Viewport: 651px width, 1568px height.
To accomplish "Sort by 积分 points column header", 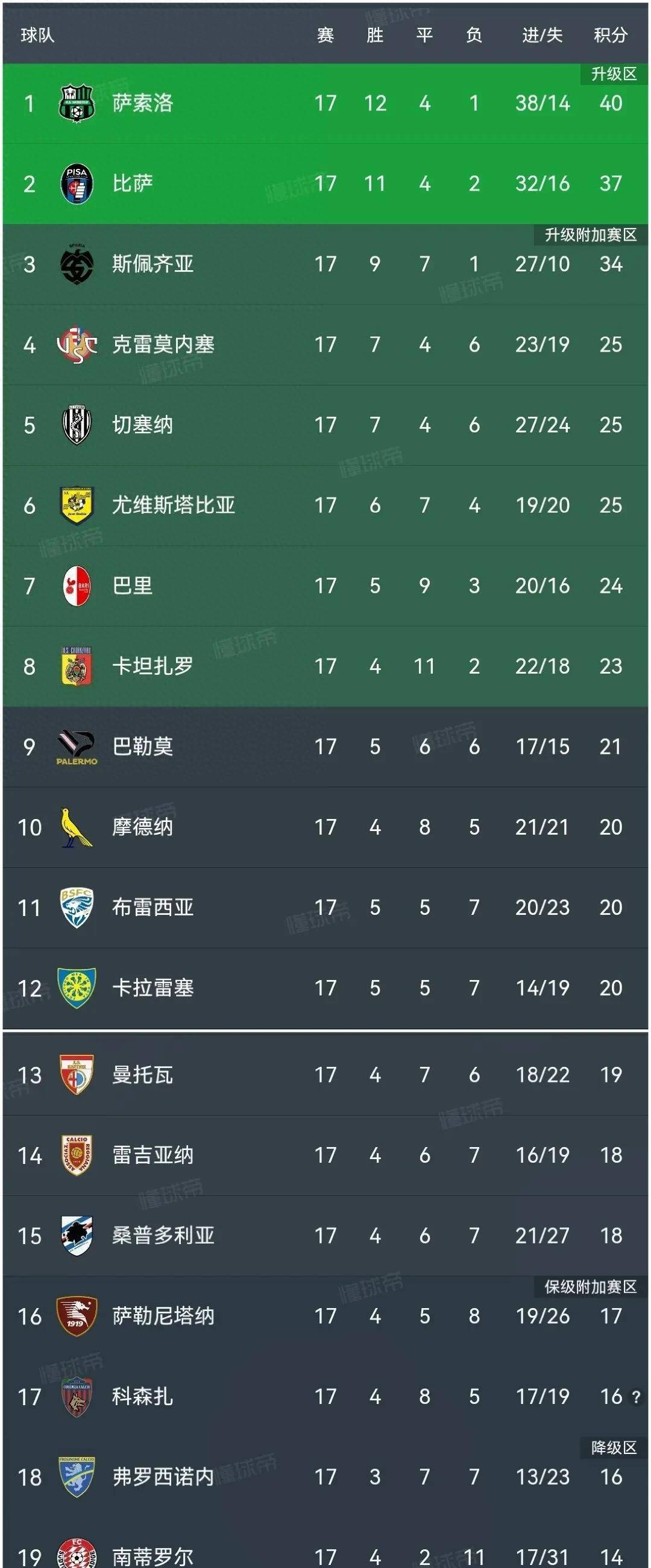I will [x=610, y=36].
